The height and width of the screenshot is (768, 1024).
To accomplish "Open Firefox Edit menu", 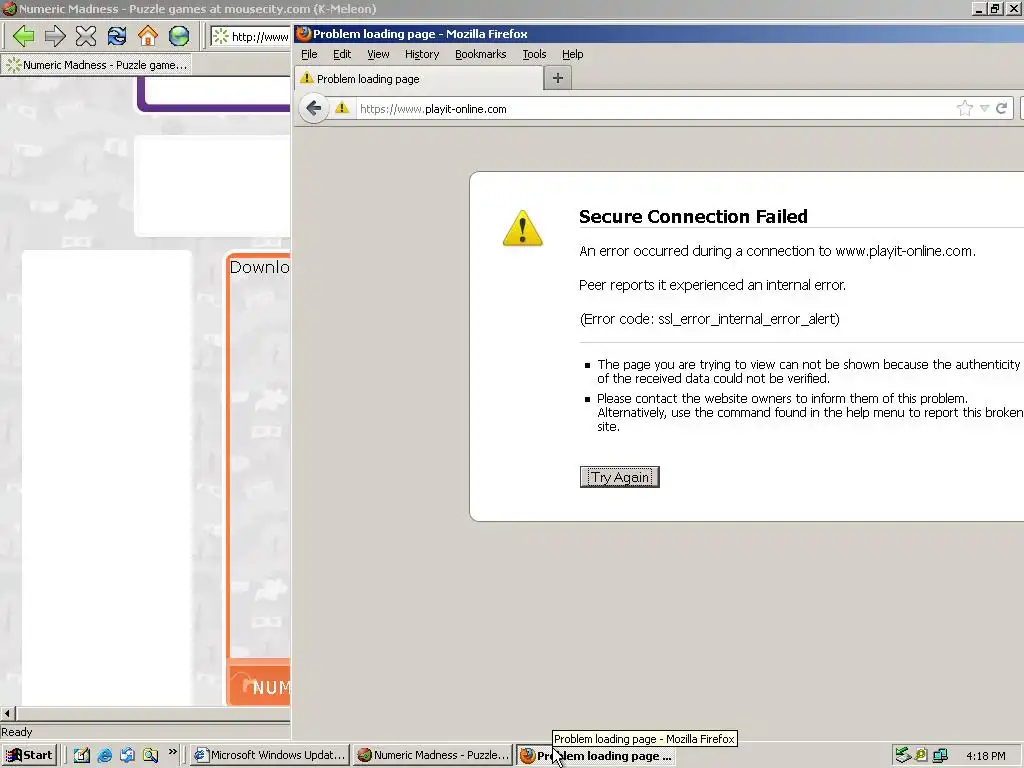I will click(x=342, y=54).
